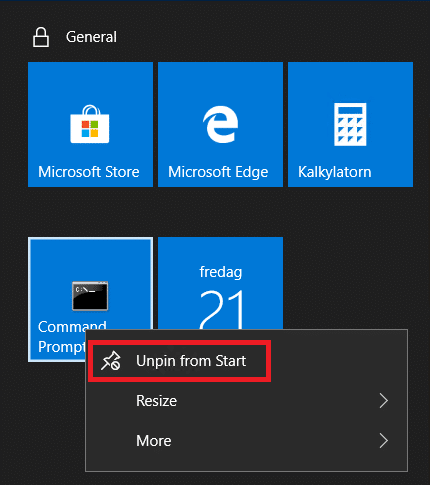Choose Unpin from Start in context menu

pyautogui.click(x=180, y=361)
